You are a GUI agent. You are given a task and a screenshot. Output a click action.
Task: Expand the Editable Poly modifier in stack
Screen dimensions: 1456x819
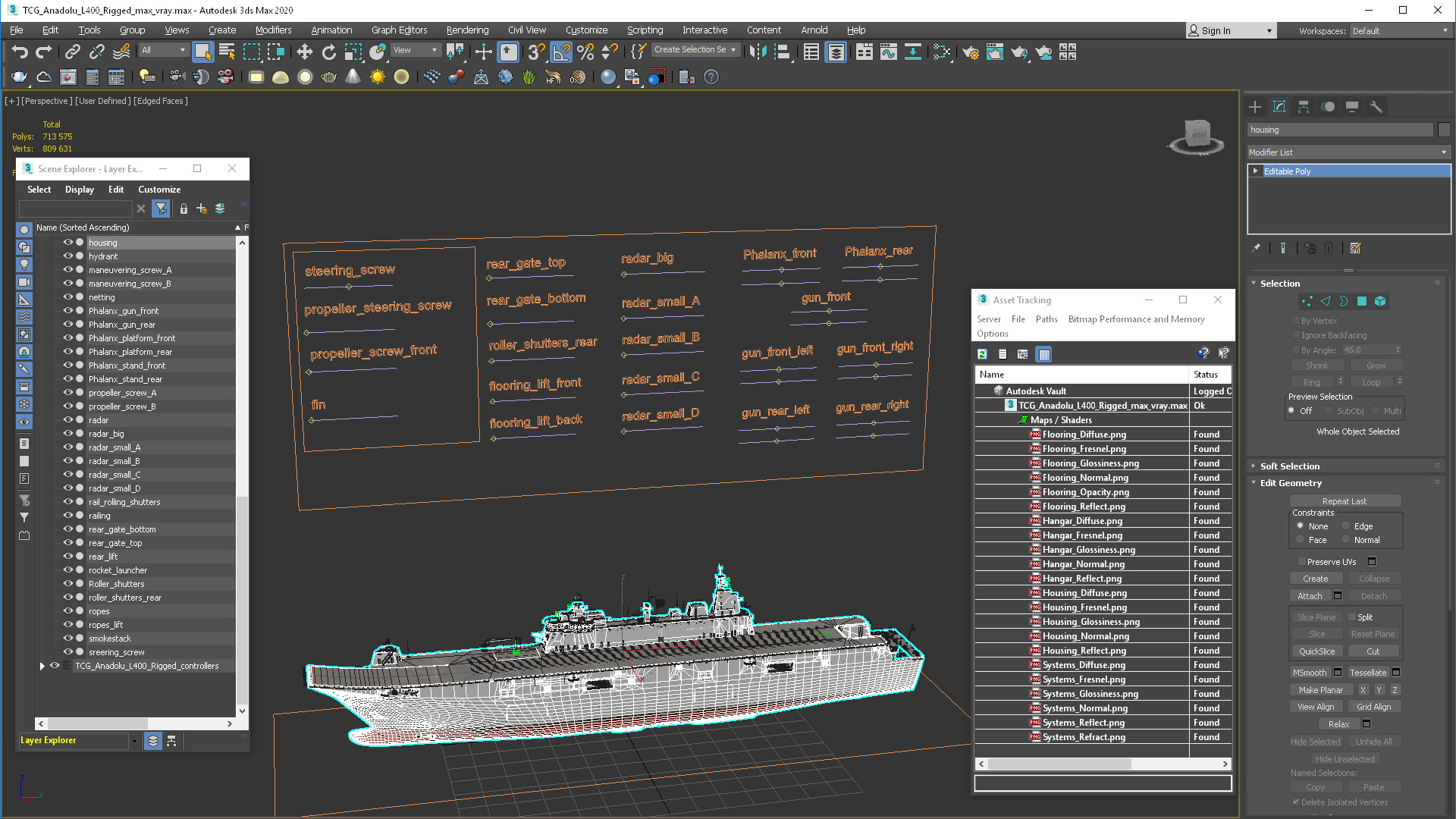tap(1256, 171)
